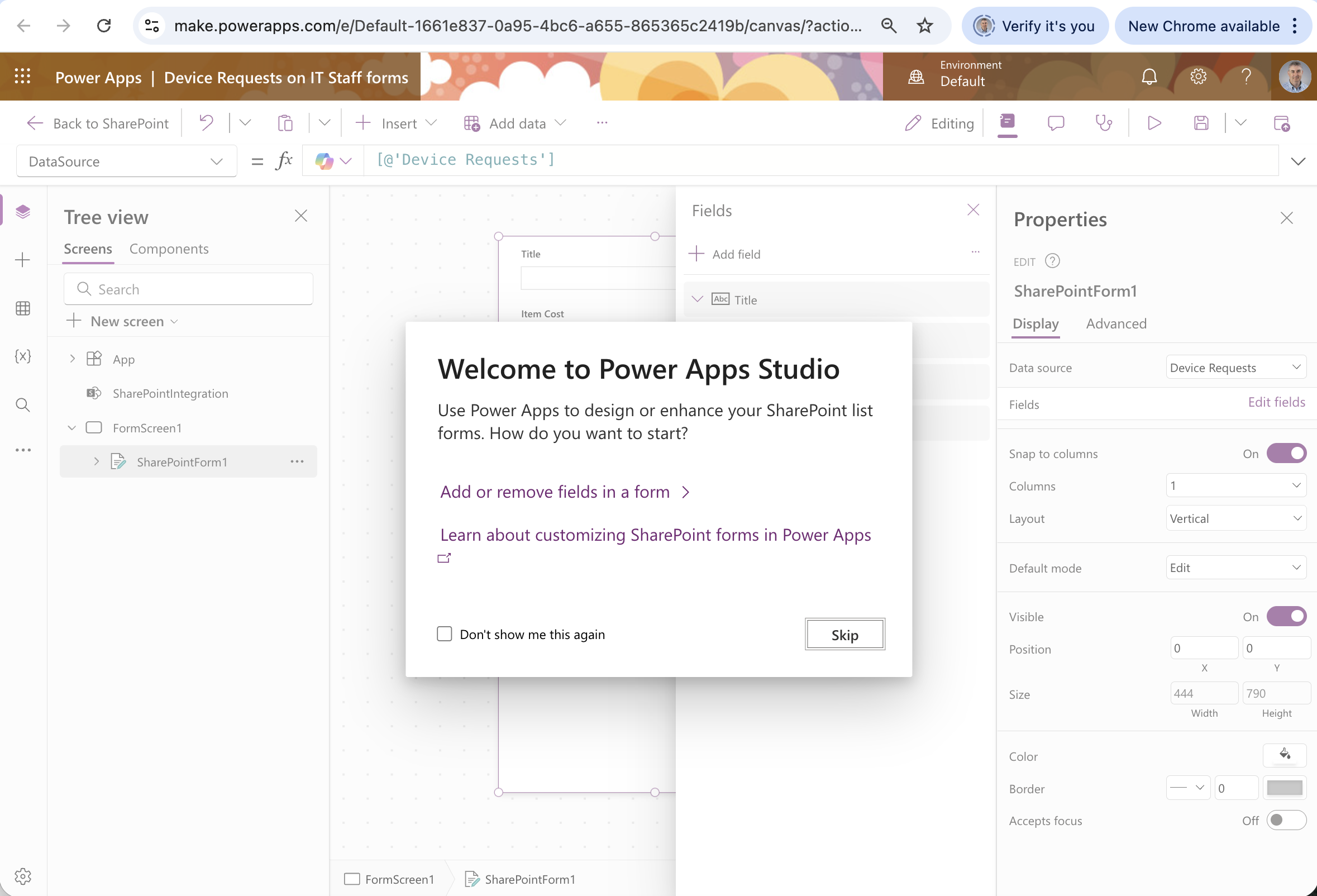
Task: Click the Border color swatch
Action: 1284,788
